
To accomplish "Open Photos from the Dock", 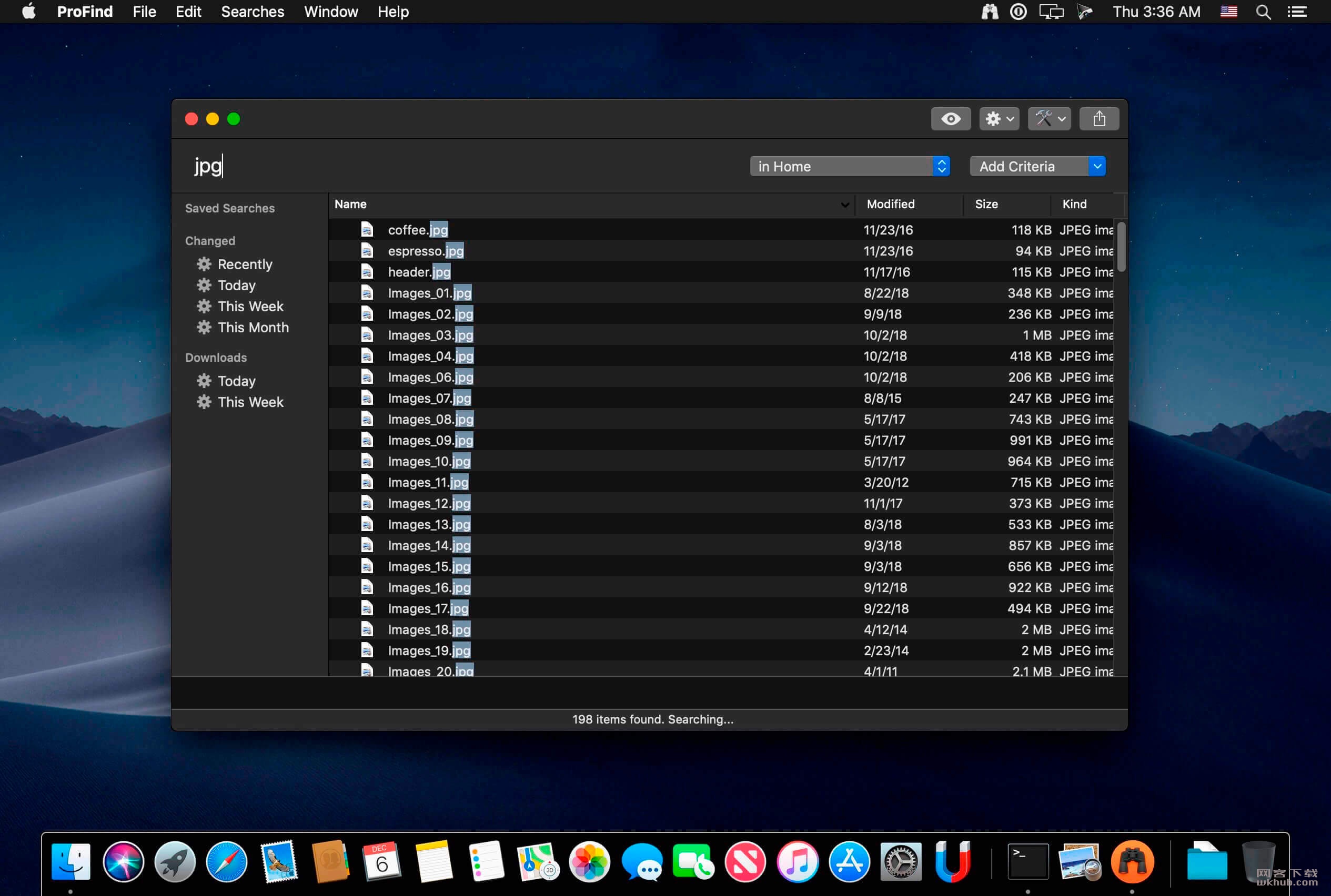I will coord(589,861).
